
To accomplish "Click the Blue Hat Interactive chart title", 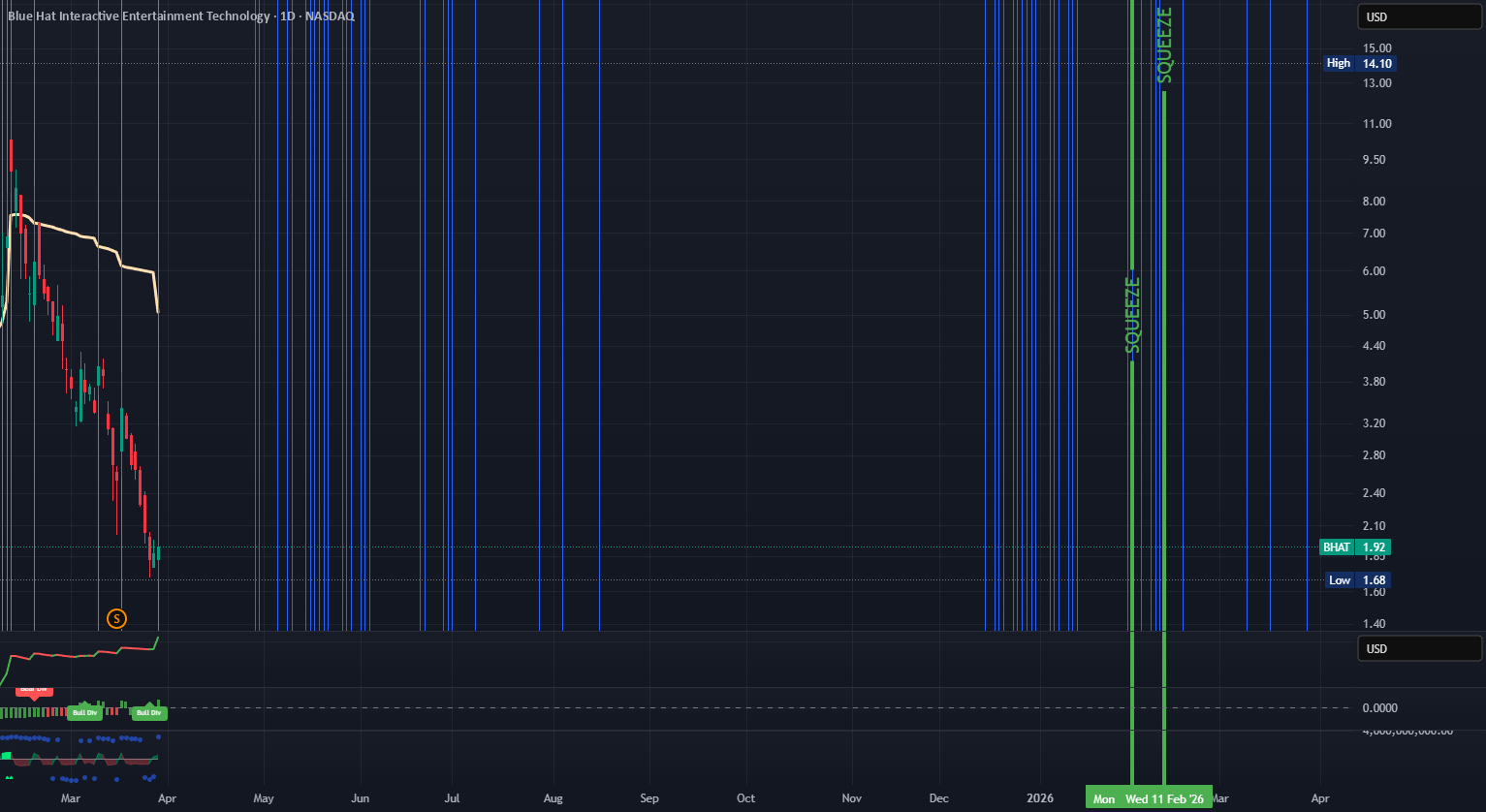I will pos(181,16).
